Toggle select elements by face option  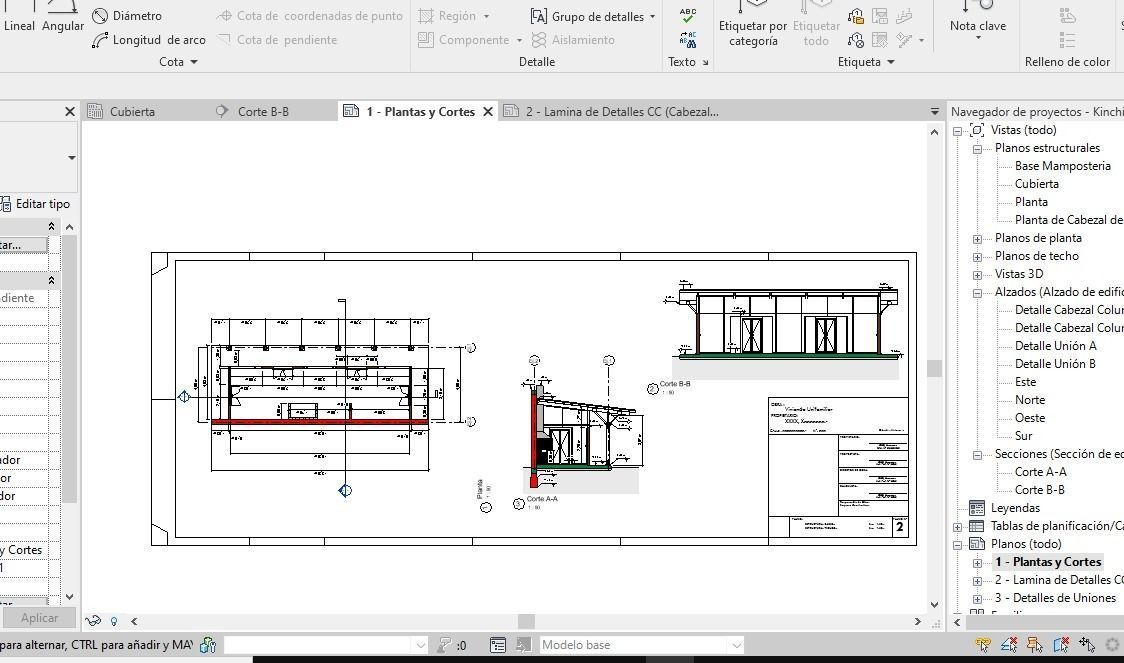tap(1061, 645)
